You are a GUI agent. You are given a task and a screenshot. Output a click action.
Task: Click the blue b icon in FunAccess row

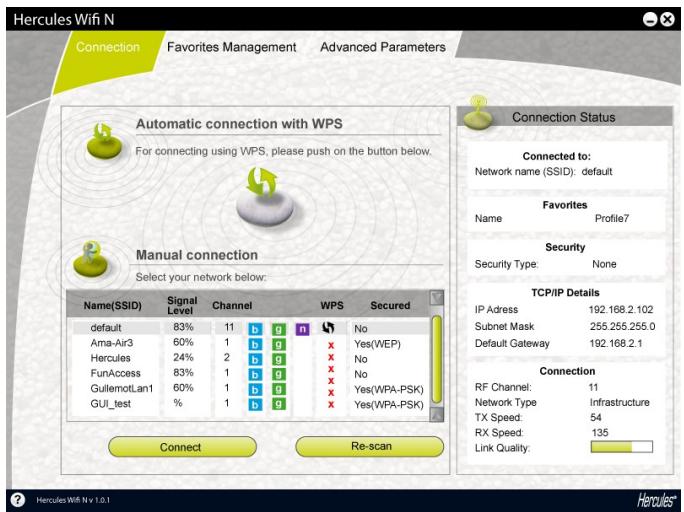point(255,375)
